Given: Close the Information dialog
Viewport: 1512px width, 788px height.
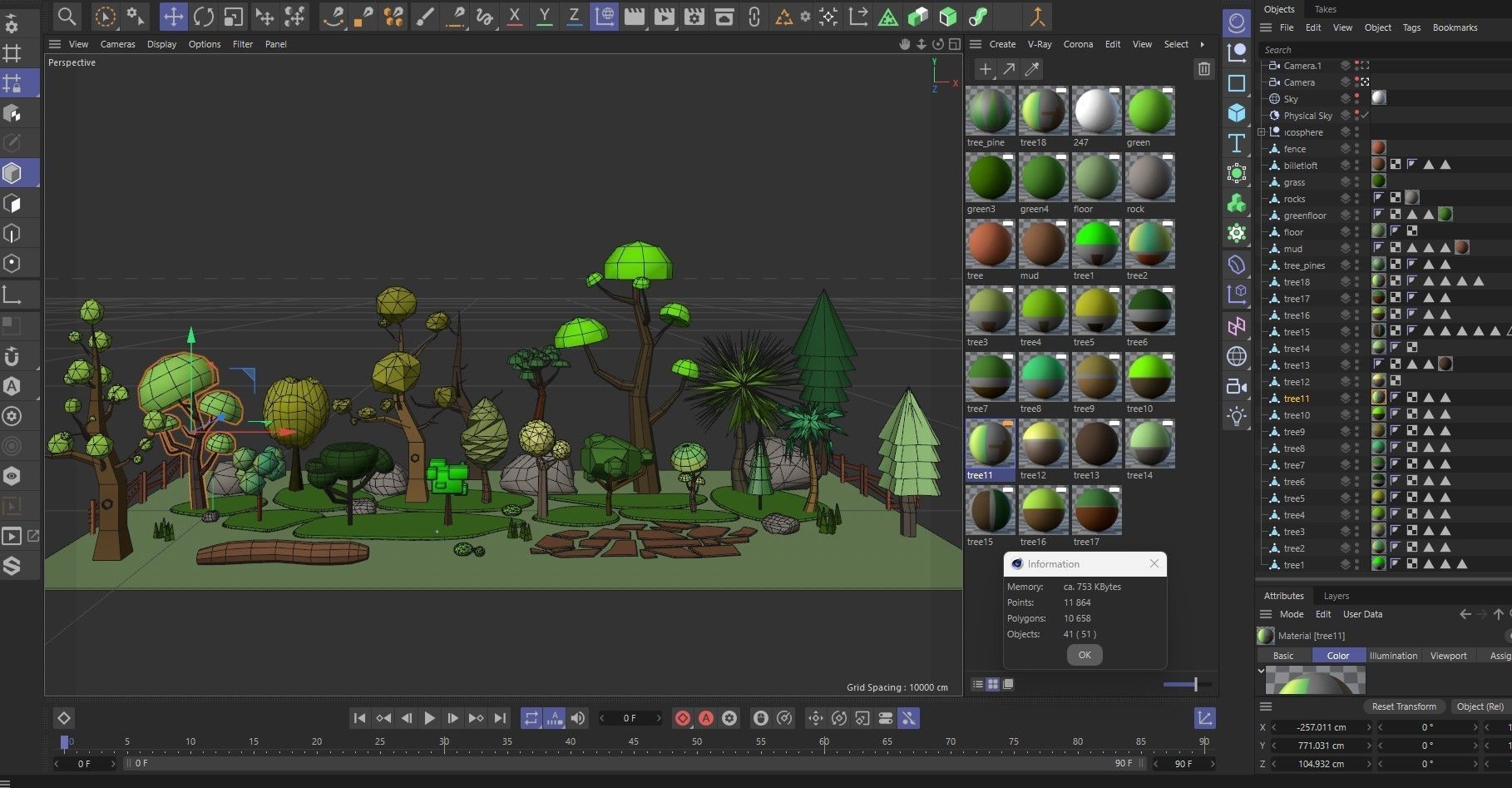Looking at the screenshot, I should coord(1154,563).
